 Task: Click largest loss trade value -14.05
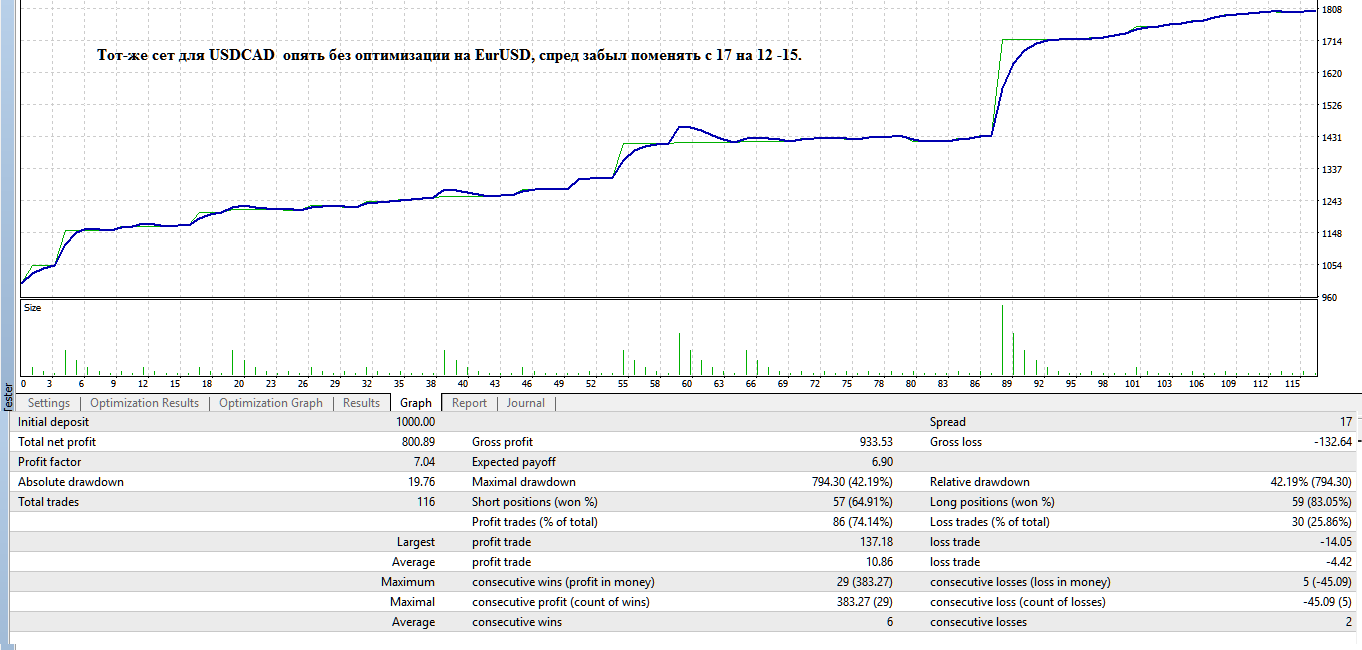pos(1335,542)
